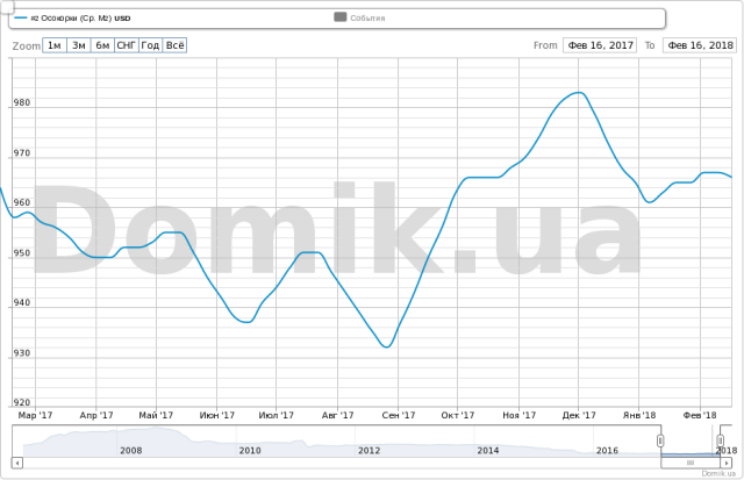Show all data with Всё button

(175, 45)
